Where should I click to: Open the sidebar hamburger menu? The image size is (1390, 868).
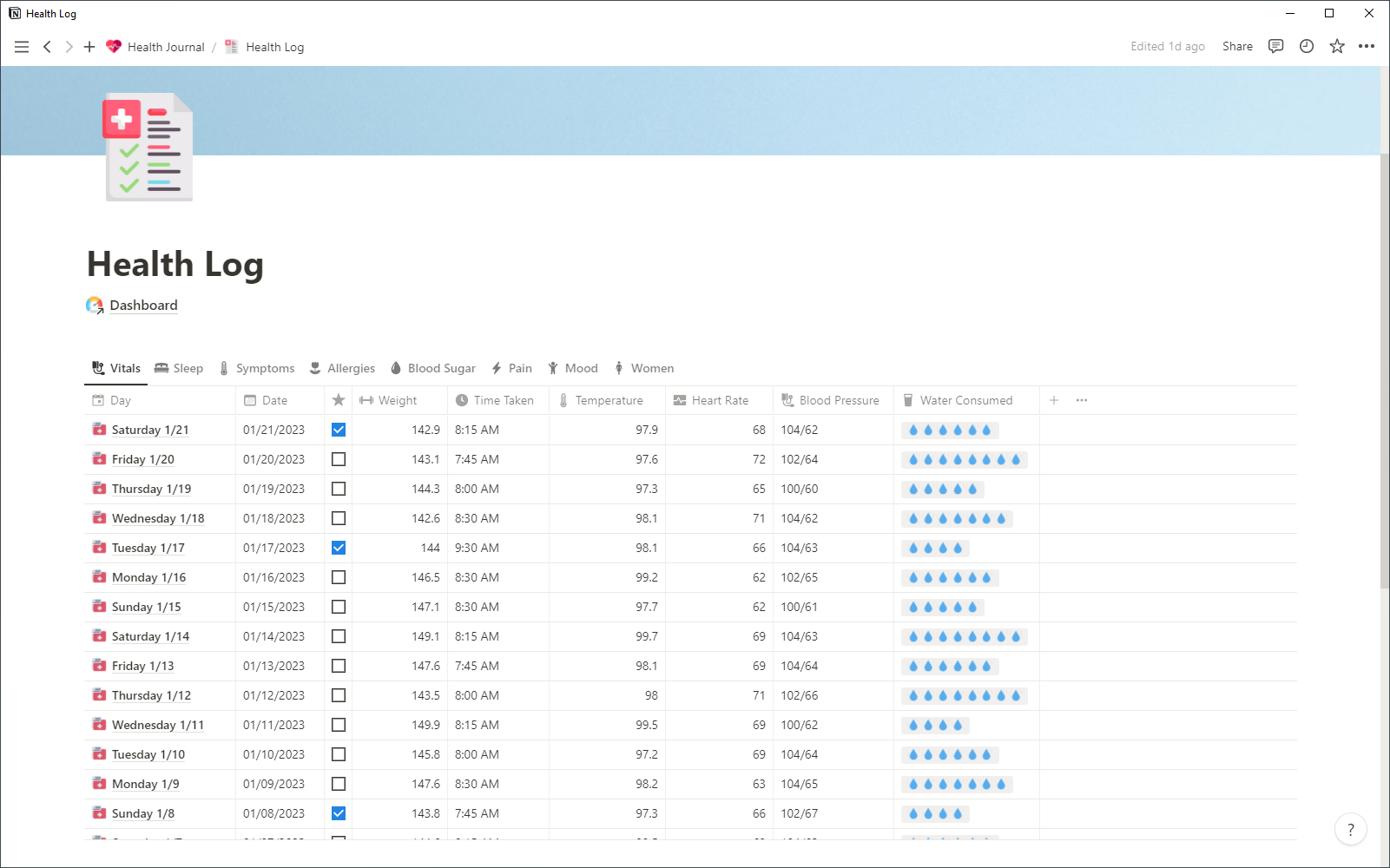click(22, 47)
